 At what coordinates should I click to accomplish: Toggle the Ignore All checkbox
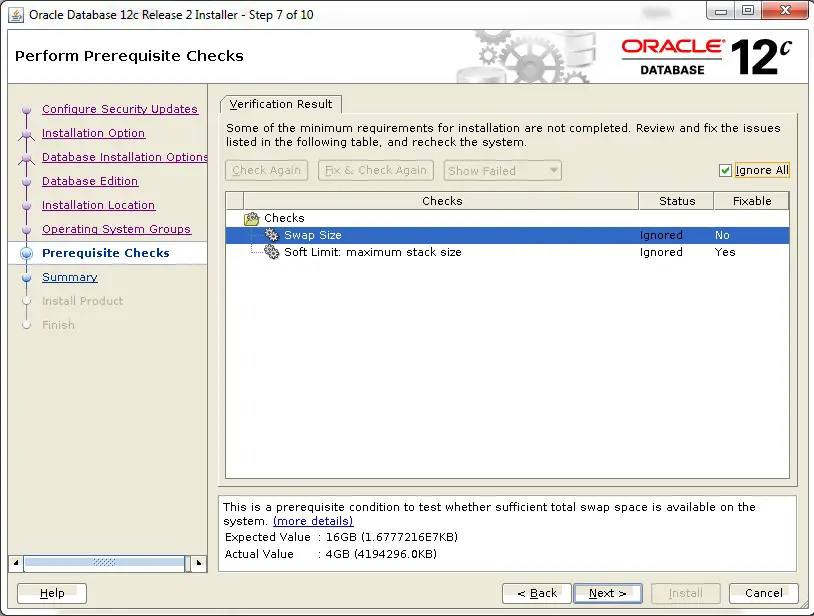pyautogui.click(x=725, y=170)
